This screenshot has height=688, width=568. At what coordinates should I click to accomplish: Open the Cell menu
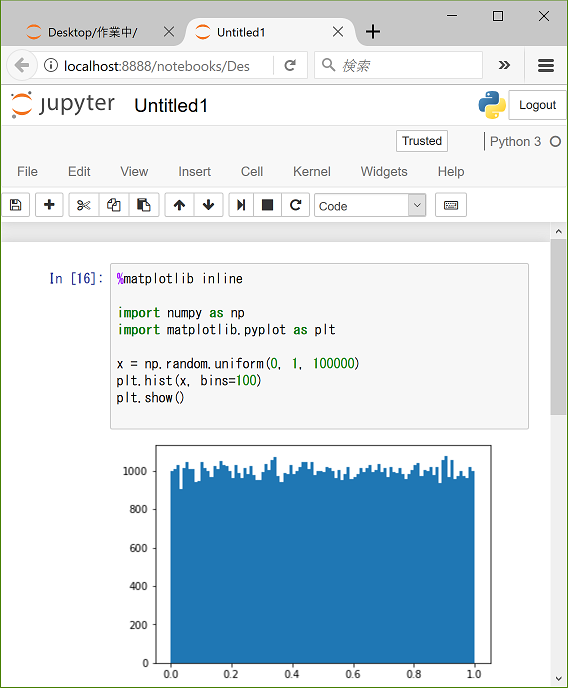(x=252, y=172)
